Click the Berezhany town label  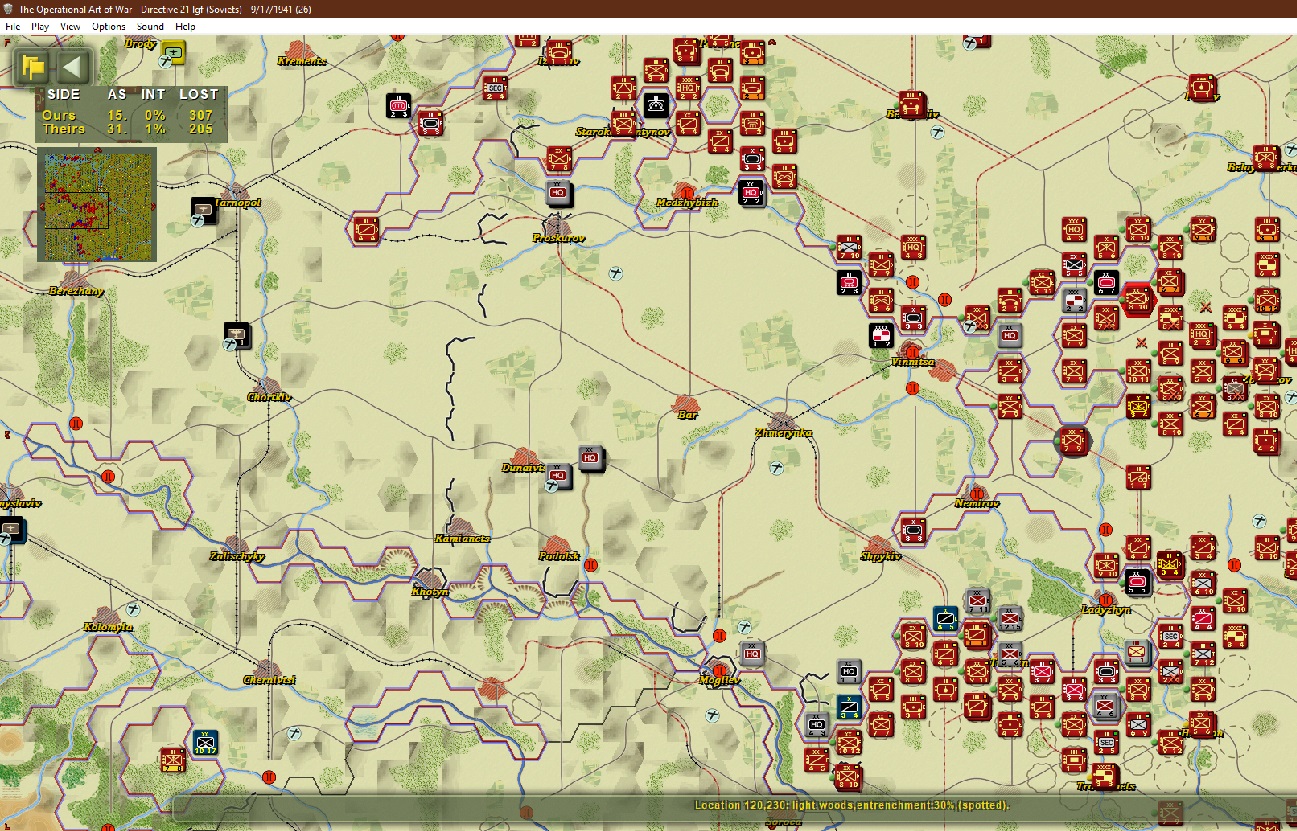pos(77,291)
